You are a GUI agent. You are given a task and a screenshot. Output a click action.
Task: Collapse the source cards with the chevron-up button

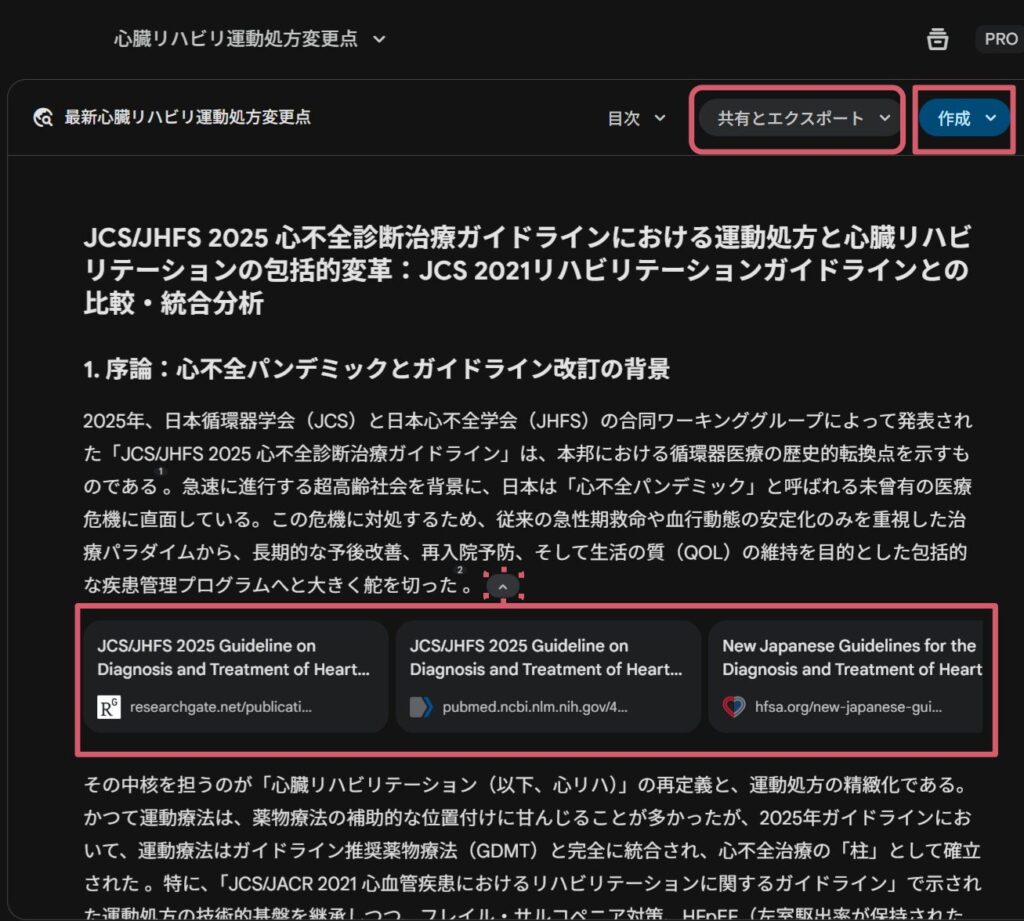point(503,586)
